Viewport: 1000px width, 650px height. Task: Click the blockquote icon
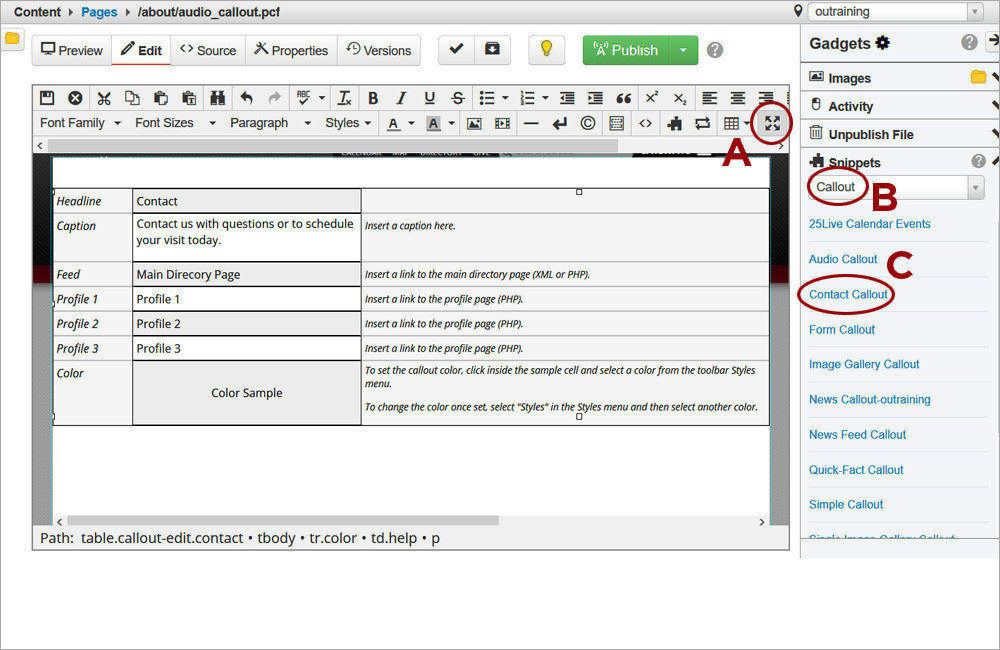click(x=623, y=98)
